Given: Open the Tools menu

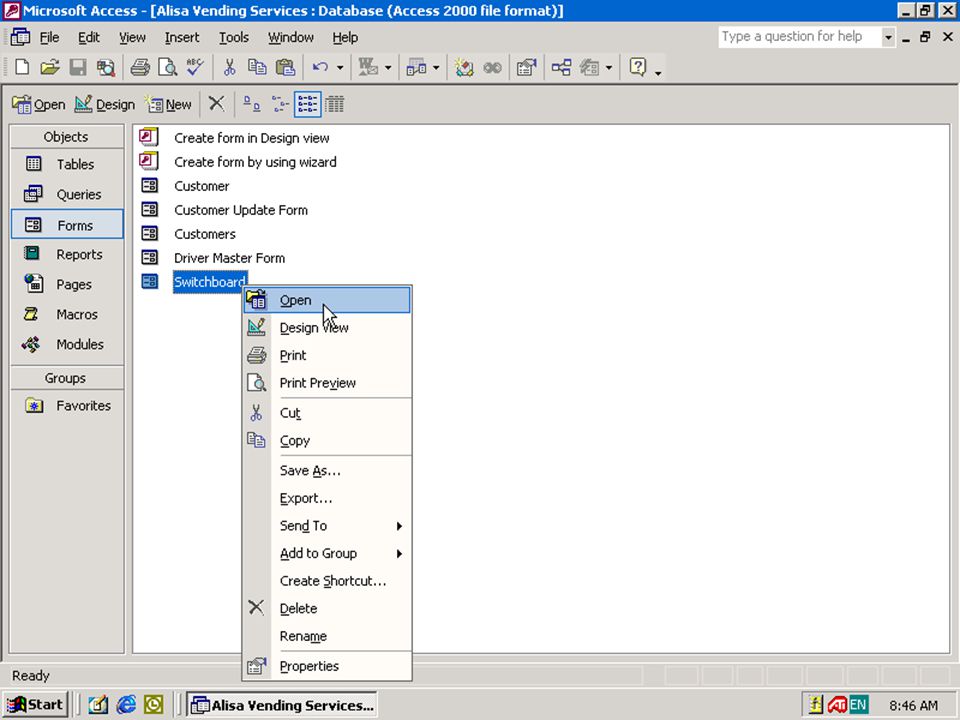Looking at the screenshot, I should pyautogui.click(x=234, y=37).
